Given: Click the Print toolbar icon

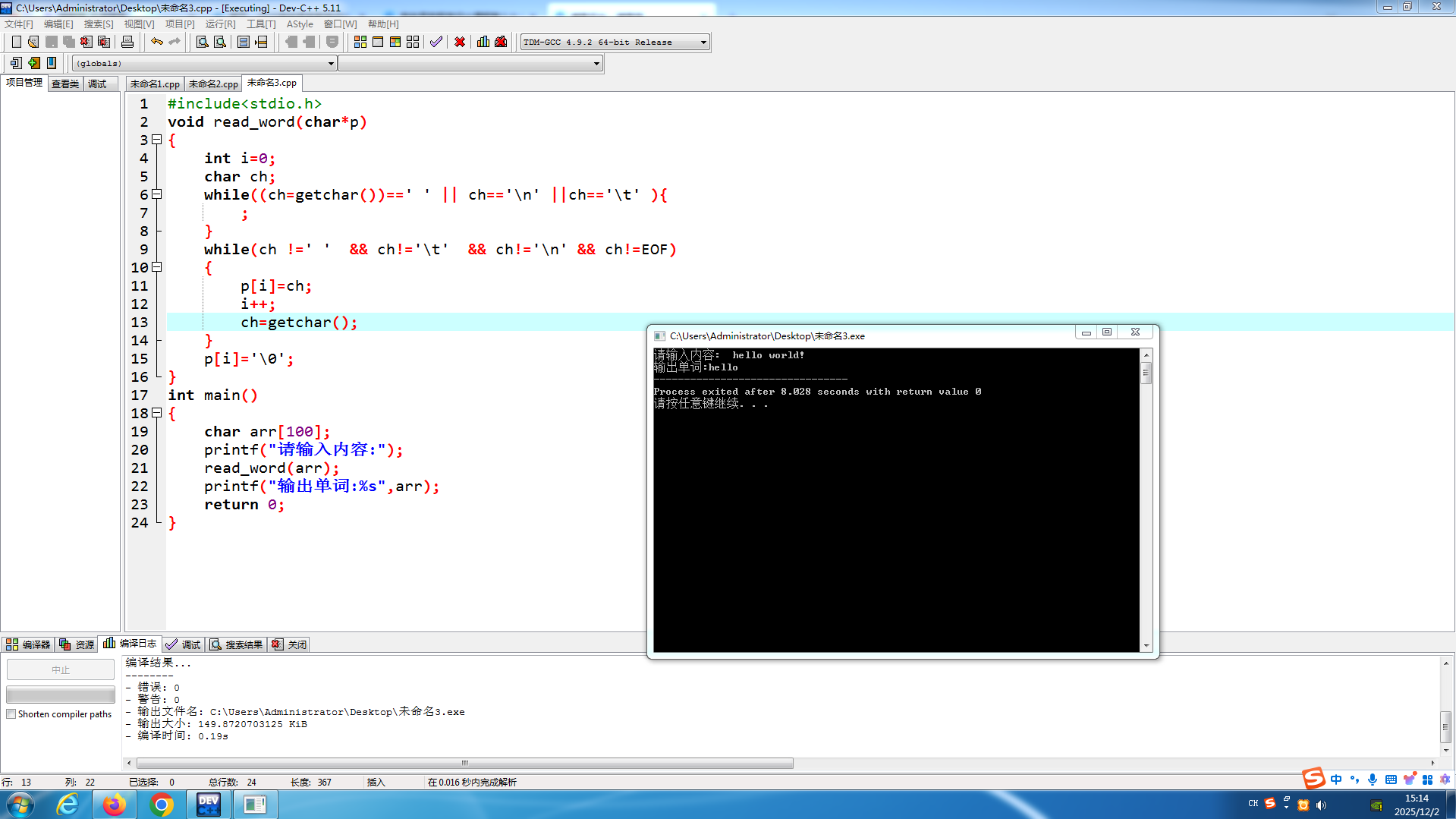Looking at the screenshot, I should (127, 42).
